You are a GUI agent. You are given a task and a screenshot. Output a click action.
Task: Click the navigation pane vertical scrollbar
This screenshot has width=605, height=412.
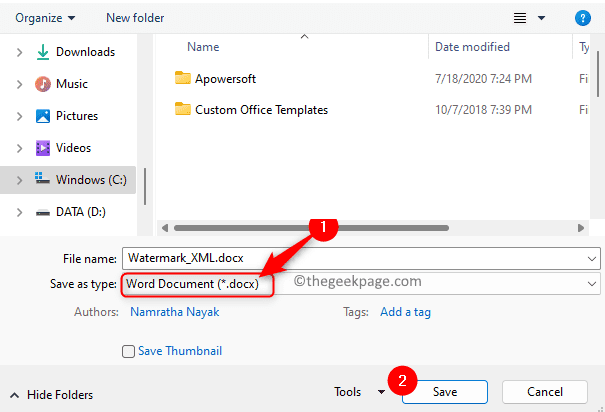pyautogui.click(x=145, y=186)
